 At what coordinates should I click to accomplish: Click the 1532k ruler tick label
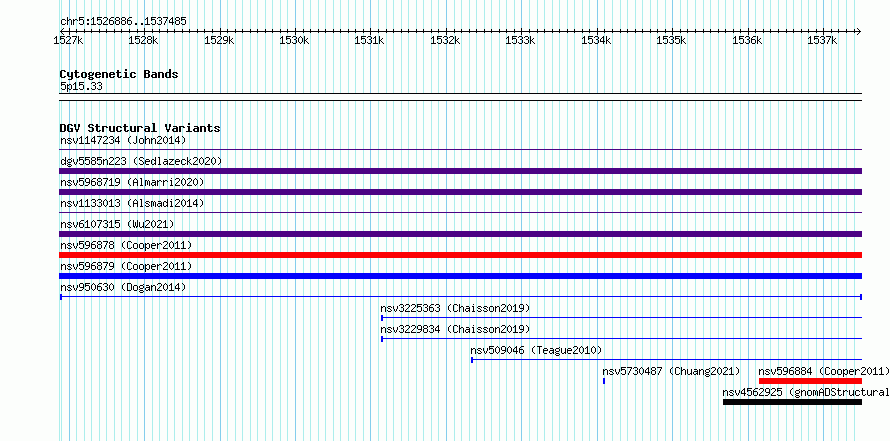click(446, 41)
